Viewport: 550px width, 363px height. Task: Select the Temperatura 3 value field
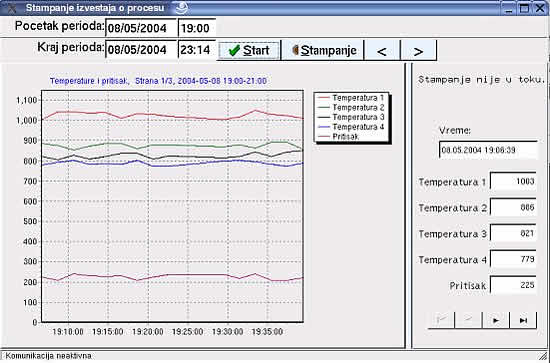click(513, 233)
